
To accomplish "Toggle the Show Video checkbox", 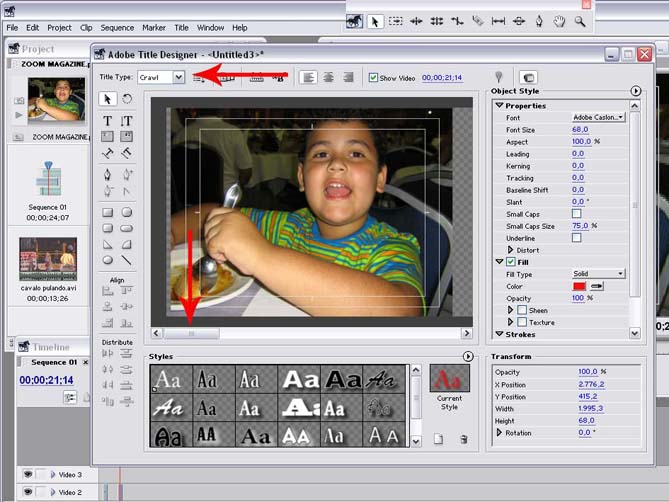I will (374, 77).
